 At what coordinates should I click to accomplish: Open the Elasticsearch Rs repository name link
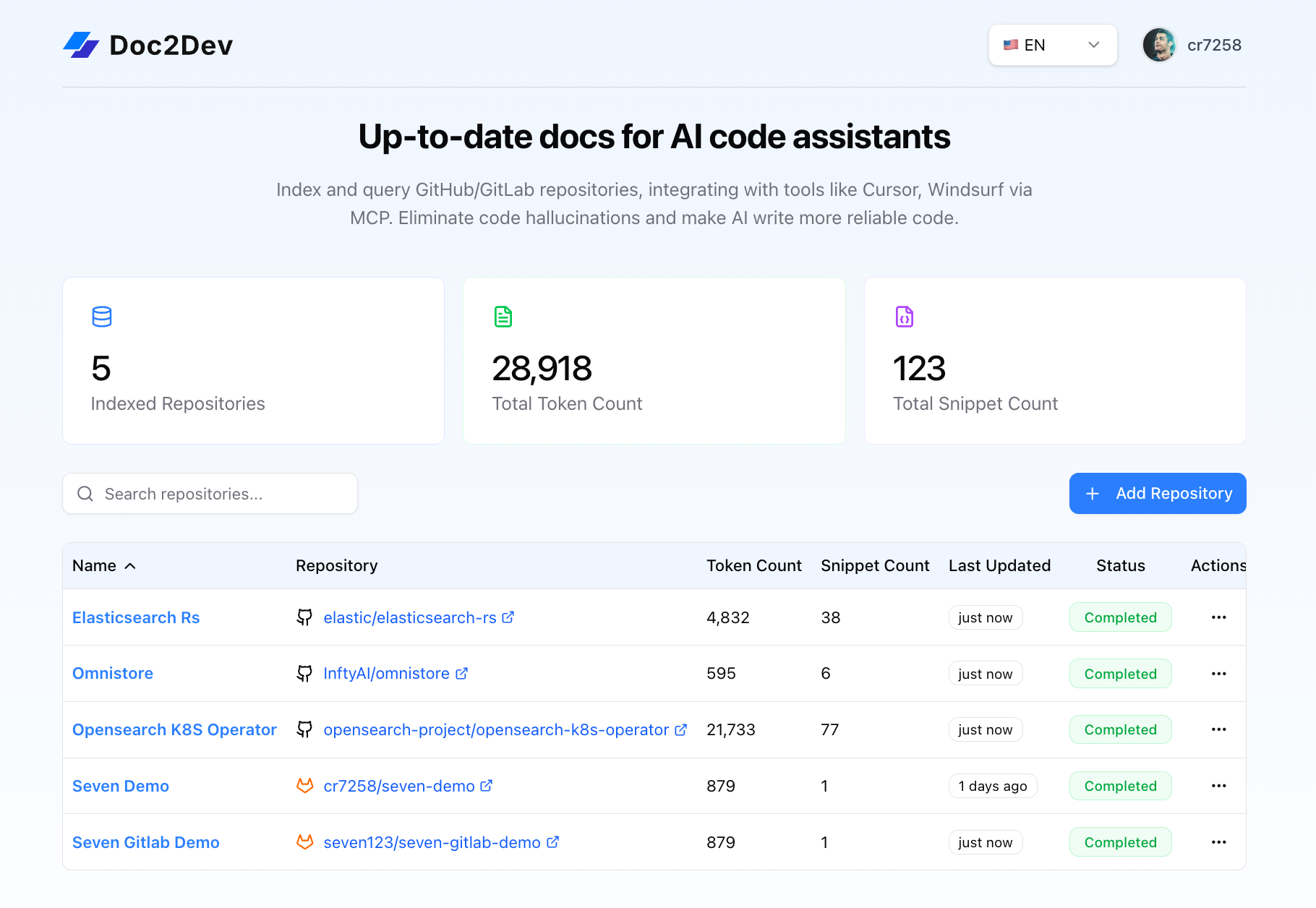click(x=136, y=617)
